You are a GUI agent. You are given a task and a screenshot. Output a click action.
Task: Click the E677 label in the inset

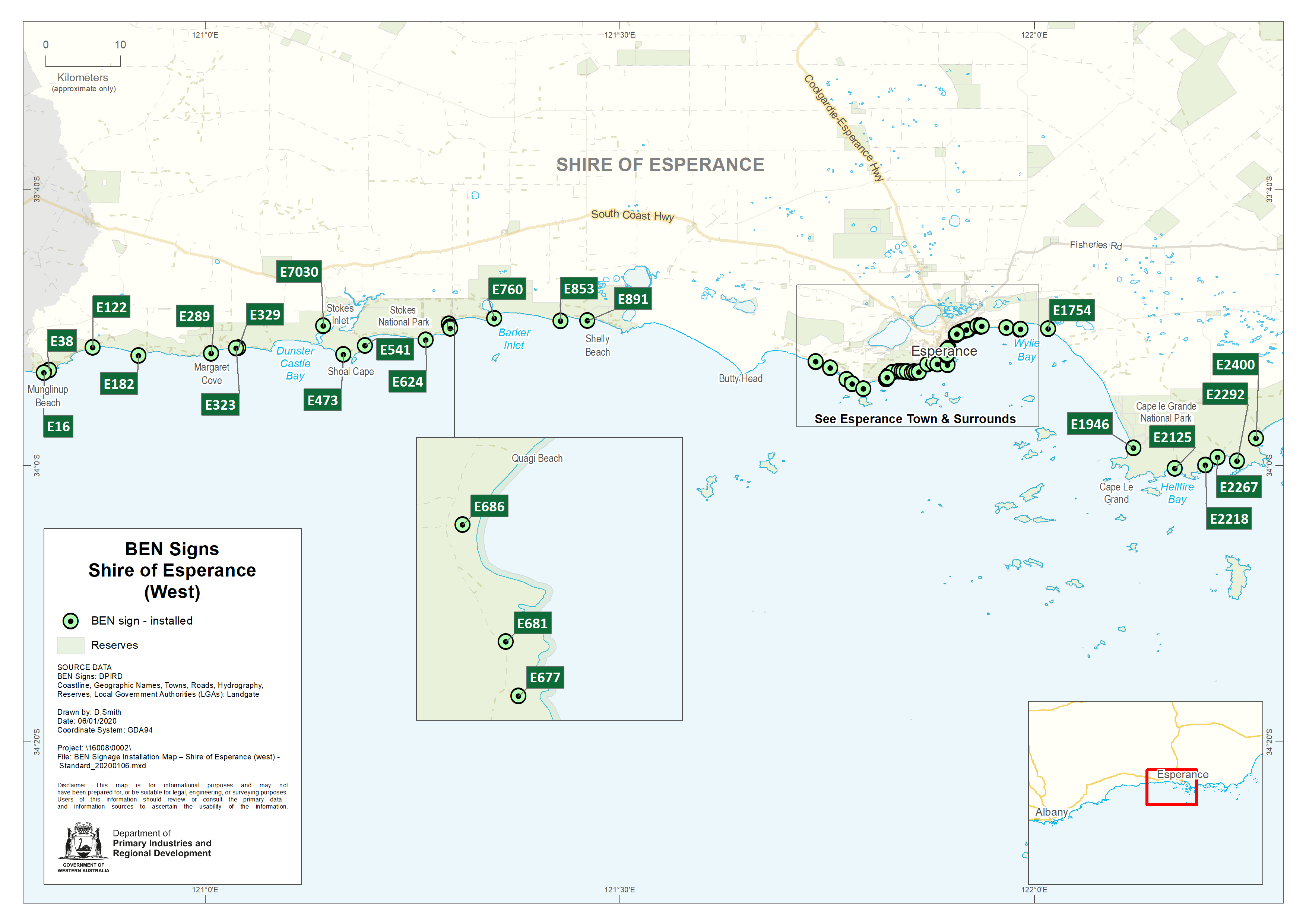click(x=545, y=678)
